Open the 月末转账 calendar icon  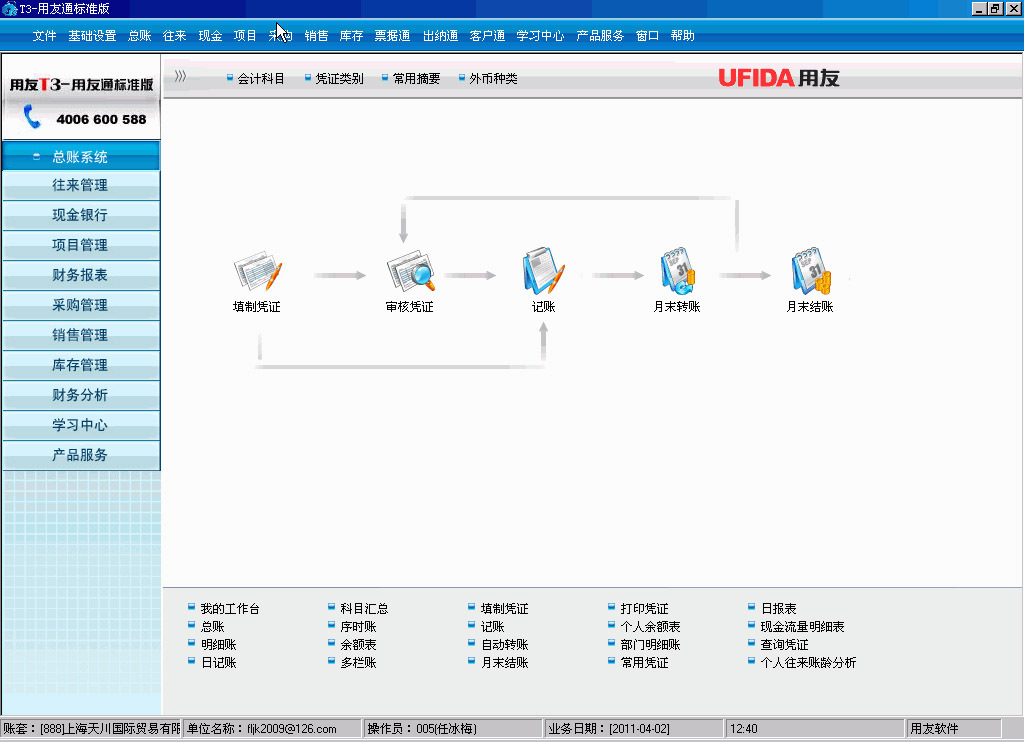click(x=678, y=270)
